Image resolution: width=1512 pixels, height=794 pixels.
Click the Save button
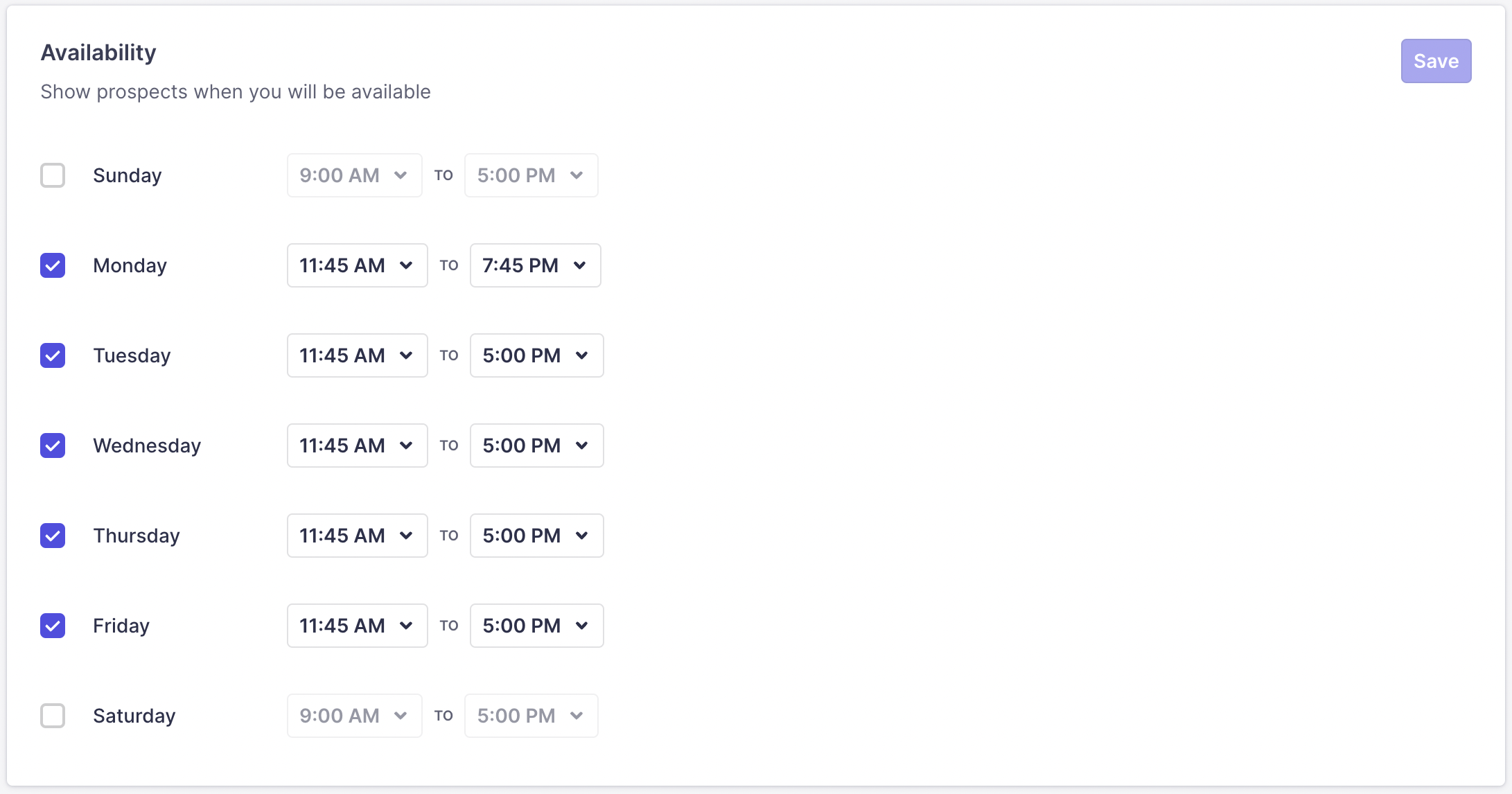1436,61
